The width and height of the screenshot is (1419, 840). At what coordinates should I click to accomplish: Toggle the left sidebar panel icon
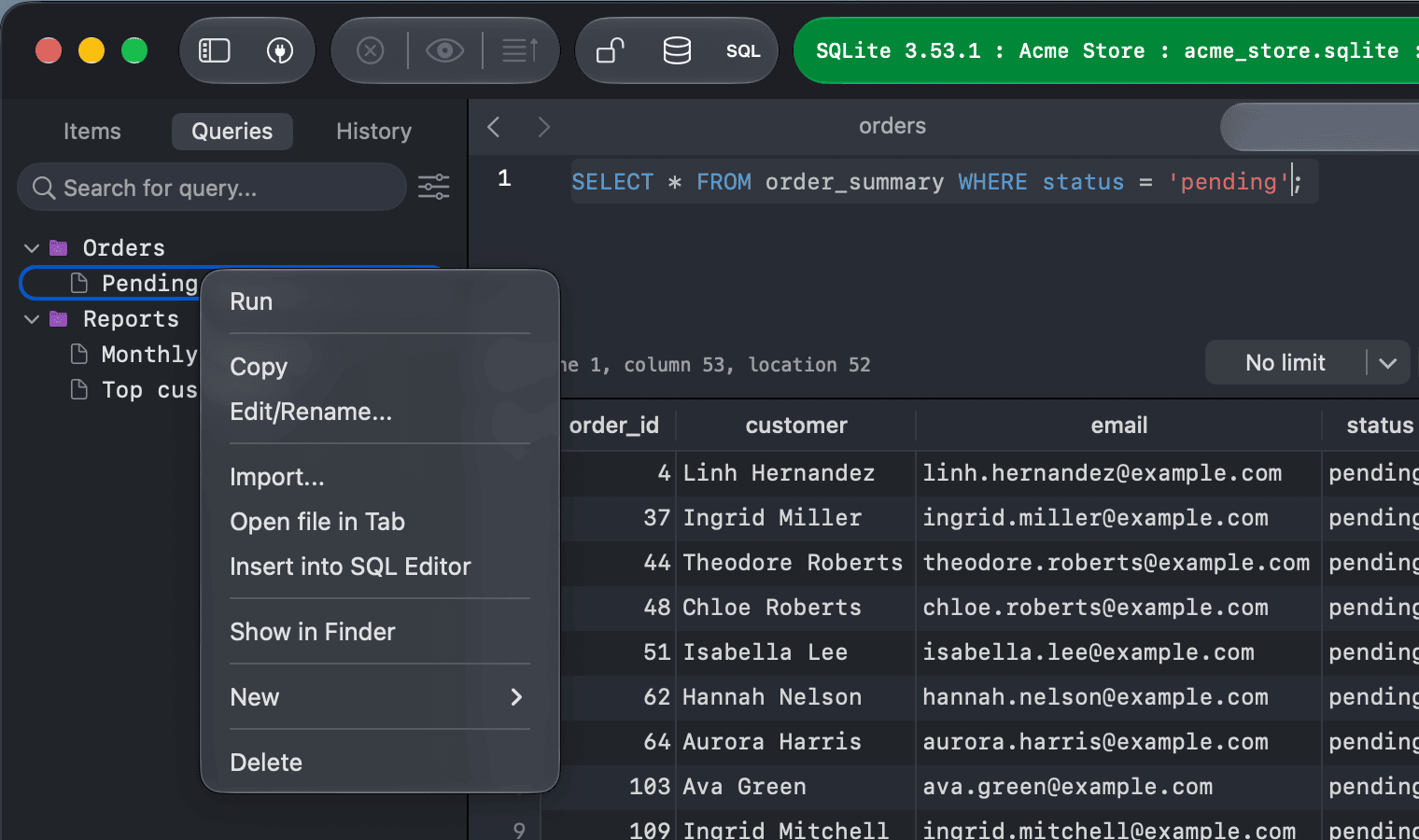(x=215, y=50)
